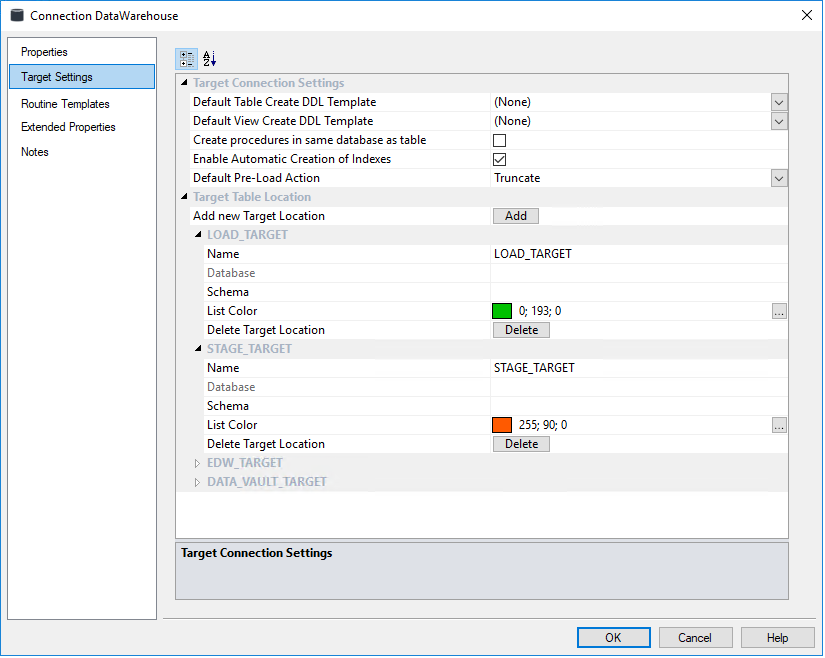
Task: Click the LOAD_TARGET Schema value field
Action: coord(639,292)
